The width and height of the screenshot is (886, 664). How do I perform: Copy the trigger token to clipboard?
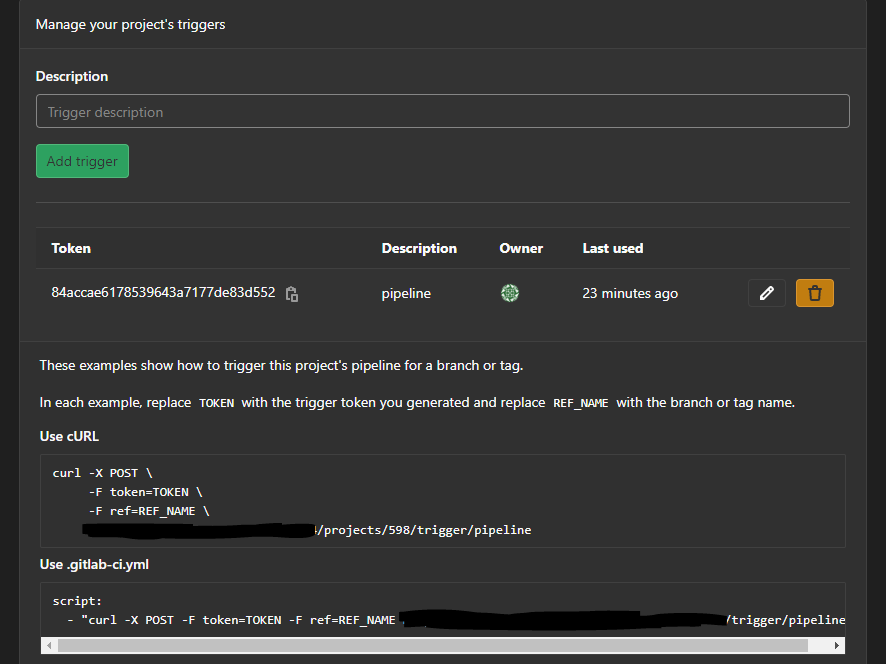point(291,293)
